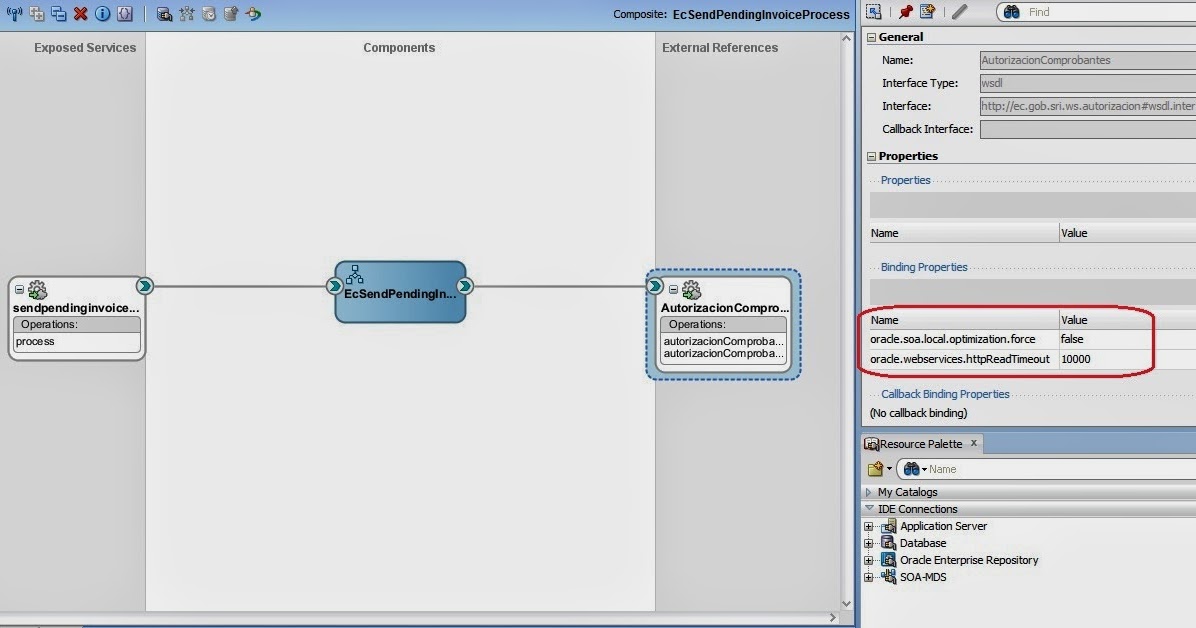Image resolution: width=1196 pixels, height=628 pixels.
Task: Click the red X delete icon in the toolbar
Action: 79,14
